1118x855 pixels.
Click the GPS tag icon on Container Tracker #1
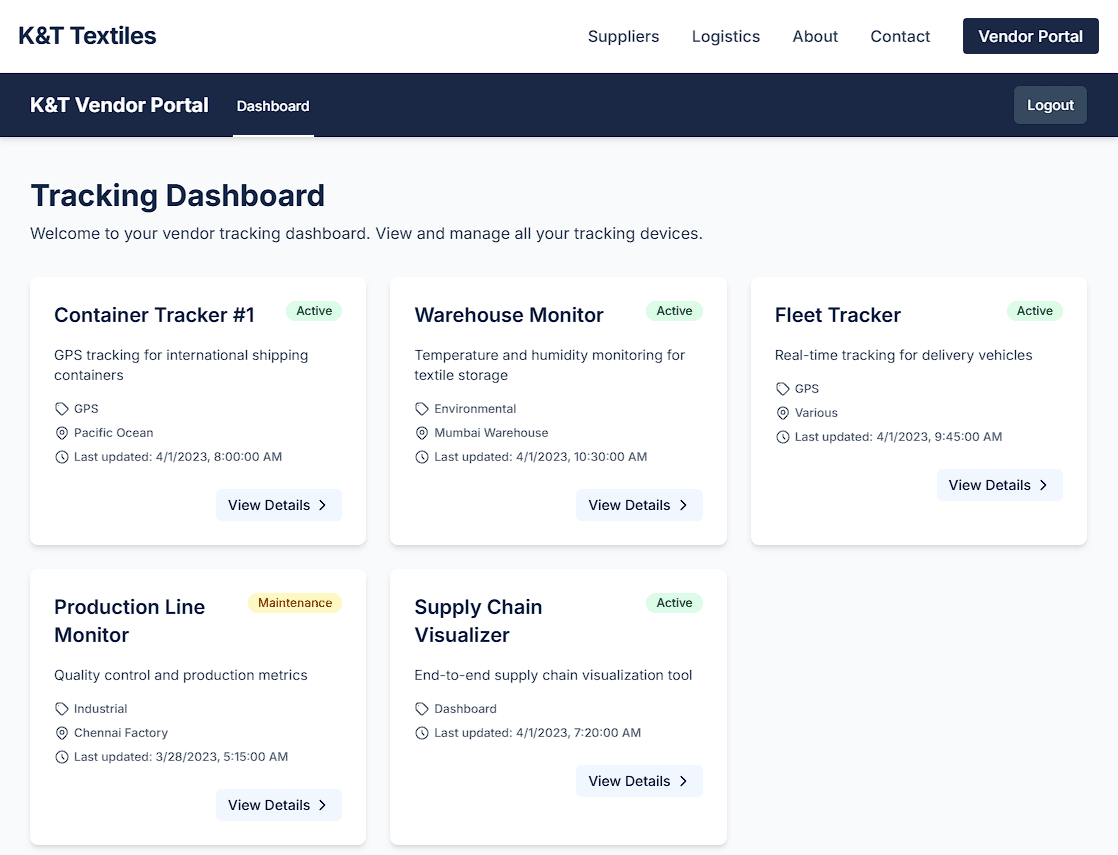click(60, 408)
